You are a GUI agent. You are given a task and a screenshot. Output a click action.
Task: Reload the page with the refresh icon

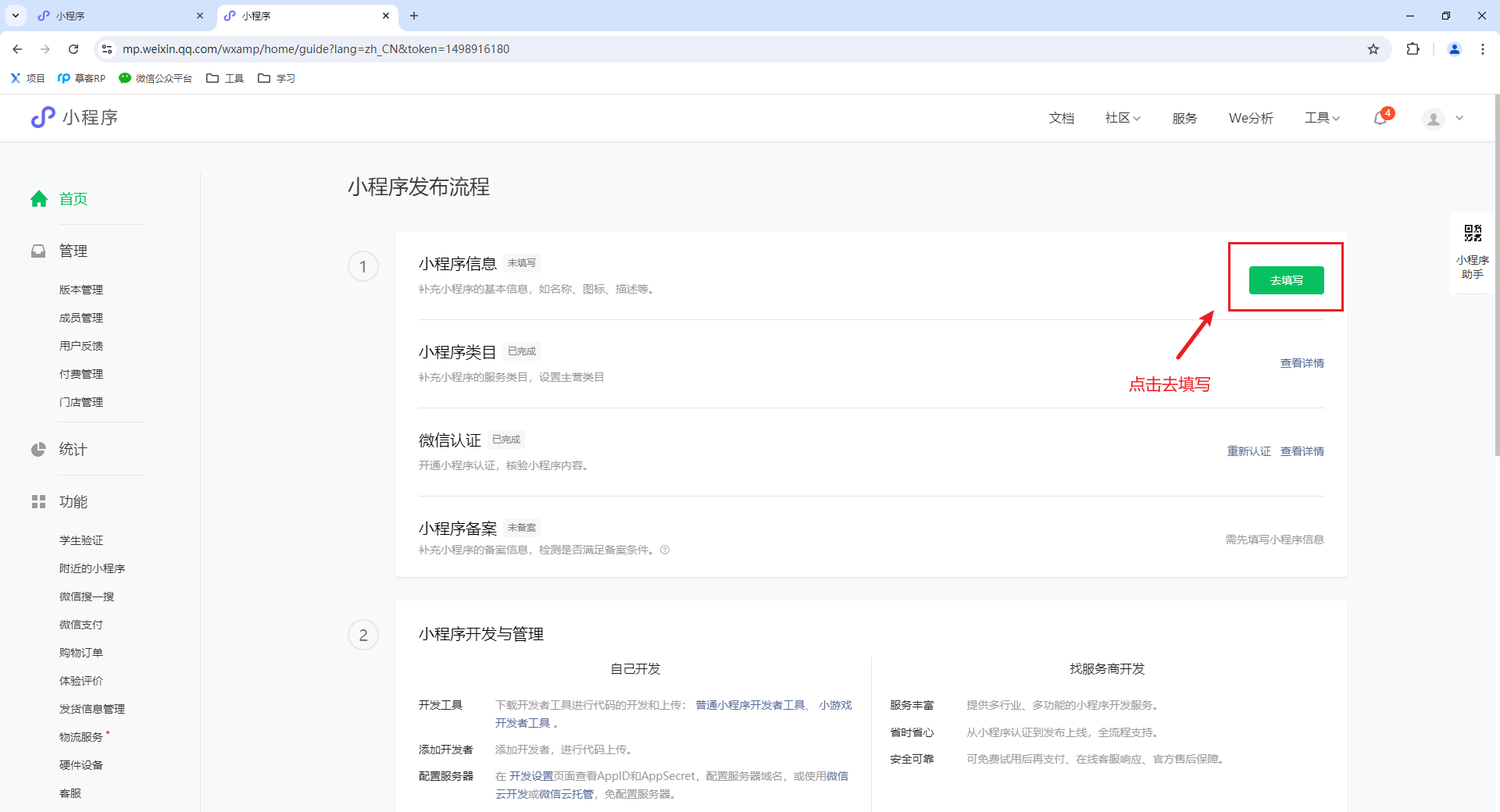[x=73, y=49]
